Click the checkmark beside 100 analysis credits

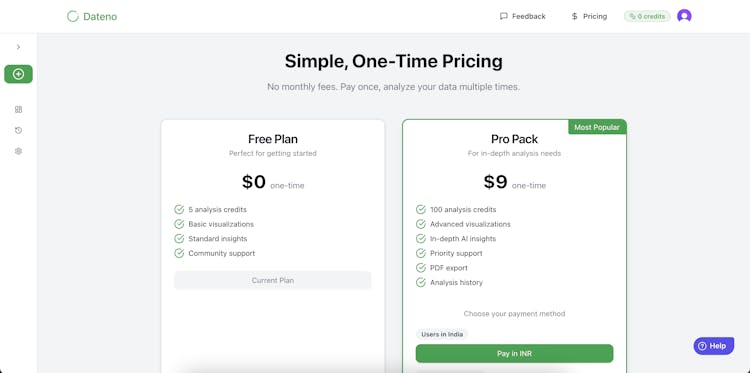[420, 209]
